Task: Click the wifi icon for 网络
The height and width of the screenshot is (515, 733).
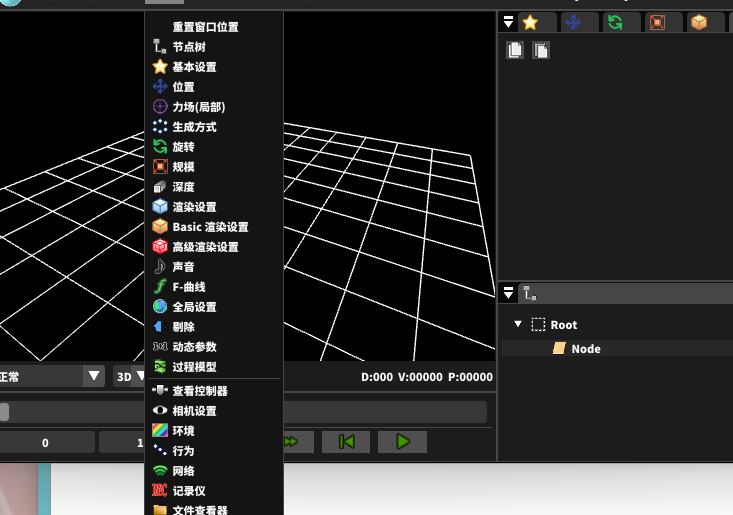Action: [x=160, y=471]
